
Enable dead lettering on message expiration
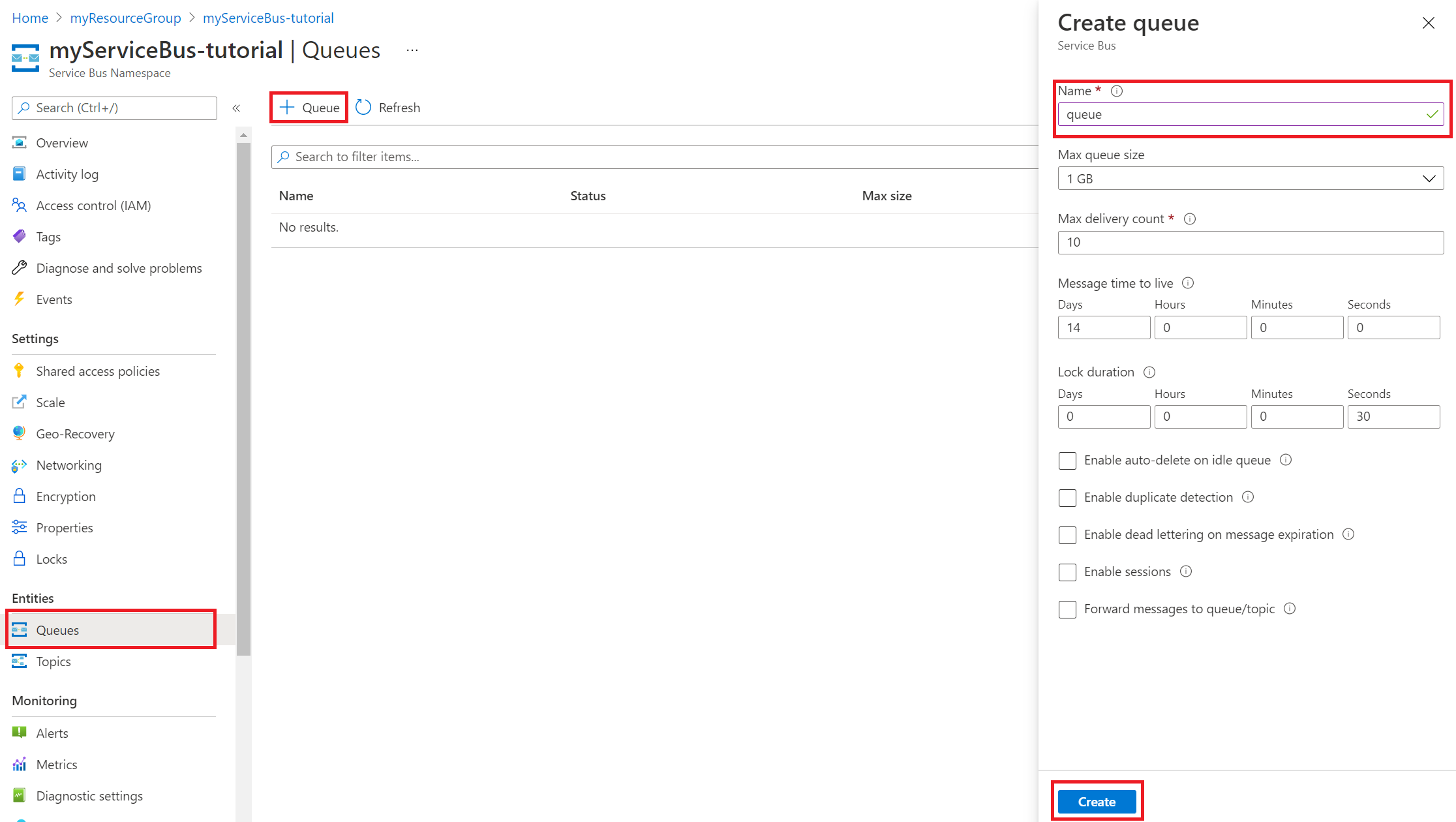tap(1067, 534)
